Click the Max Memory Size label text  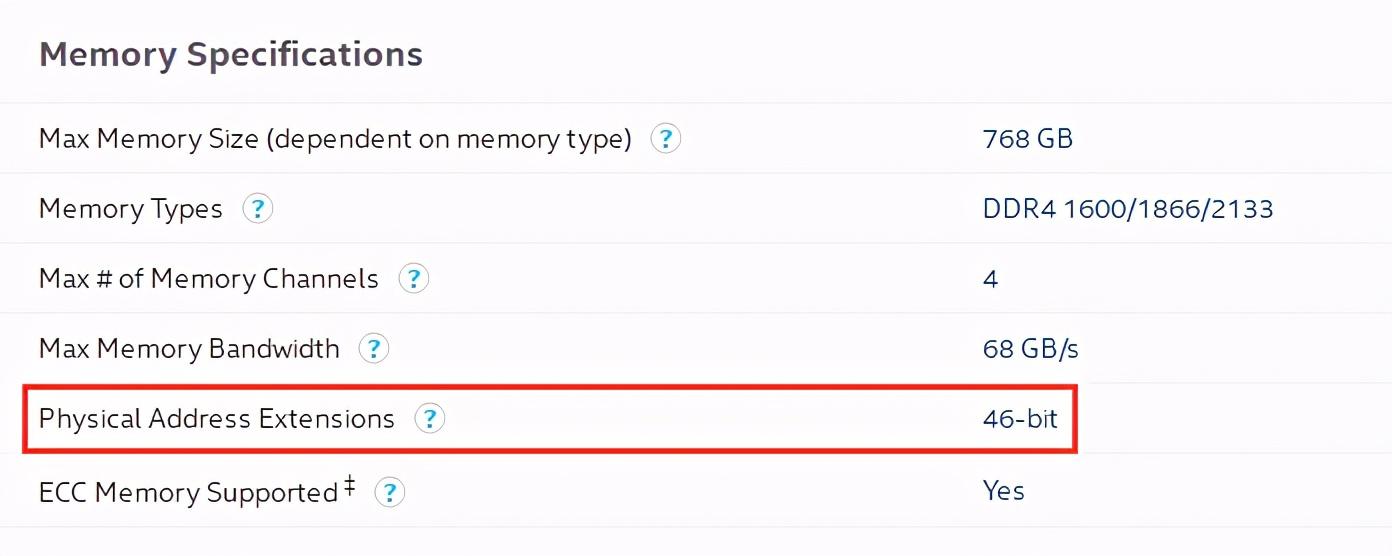coord(335,139)
